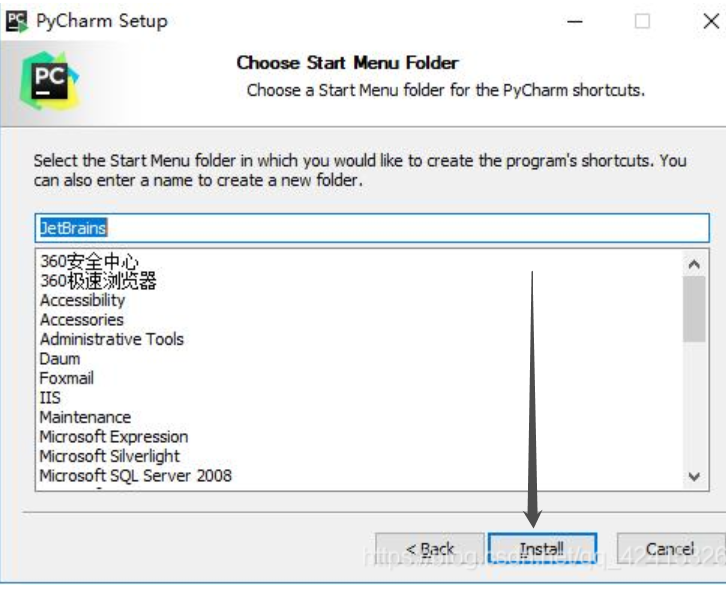This screenshot has height=591, width=726.
Task: Select Microsoft SQL Server 2008 folder
Action: coord(136,475)
